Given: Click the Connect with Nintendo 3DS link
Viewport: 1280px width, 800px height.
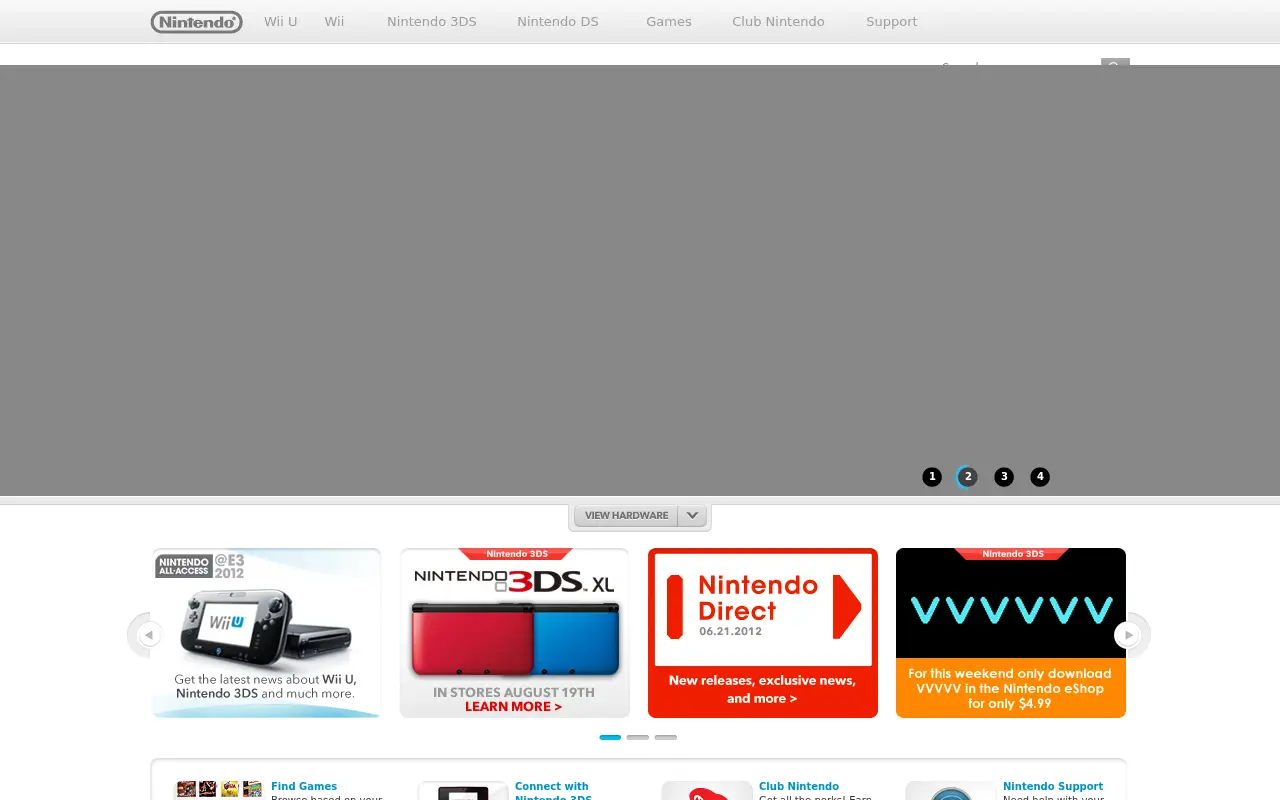Looking at the screenshot, I should [x=553, y=790].
